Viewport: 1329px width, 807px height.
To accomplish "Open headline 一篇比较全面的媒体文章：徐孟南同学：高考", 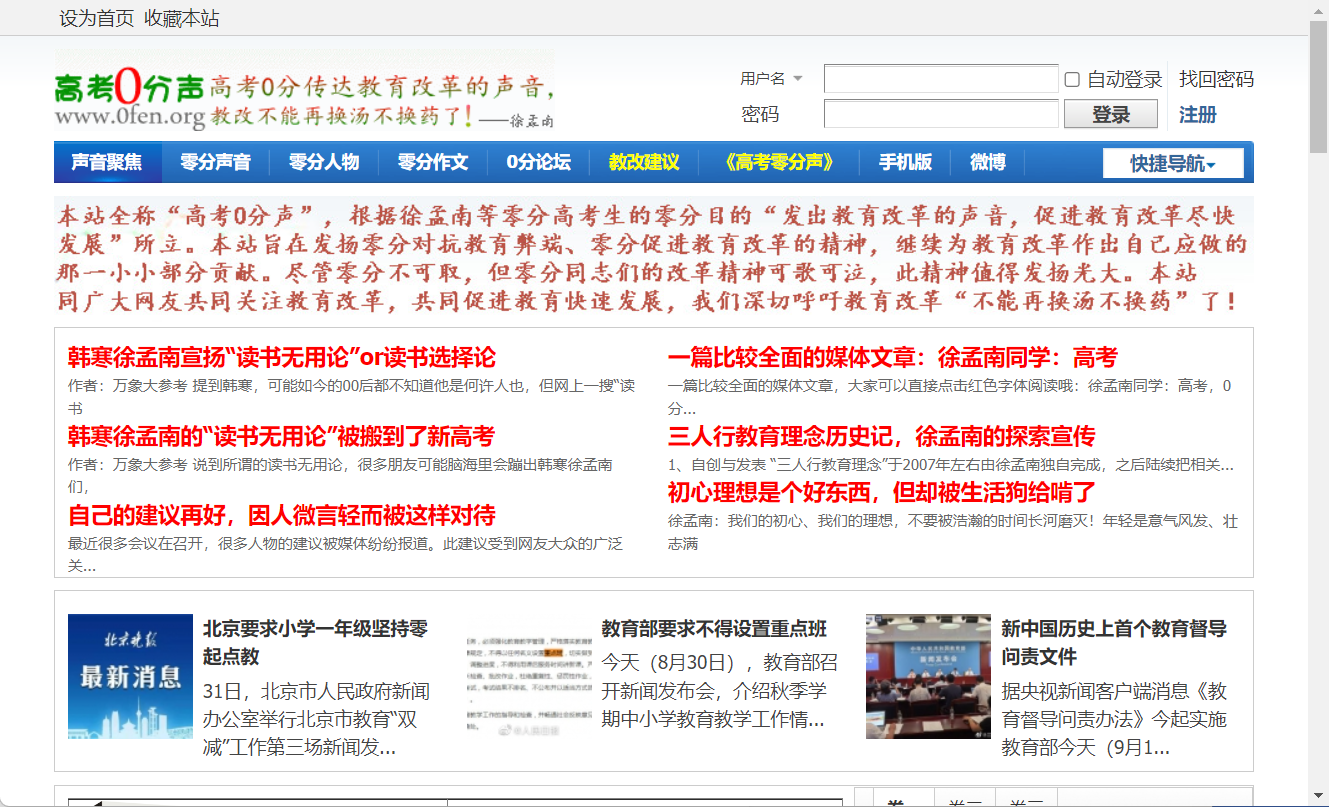I will (893, 357).
